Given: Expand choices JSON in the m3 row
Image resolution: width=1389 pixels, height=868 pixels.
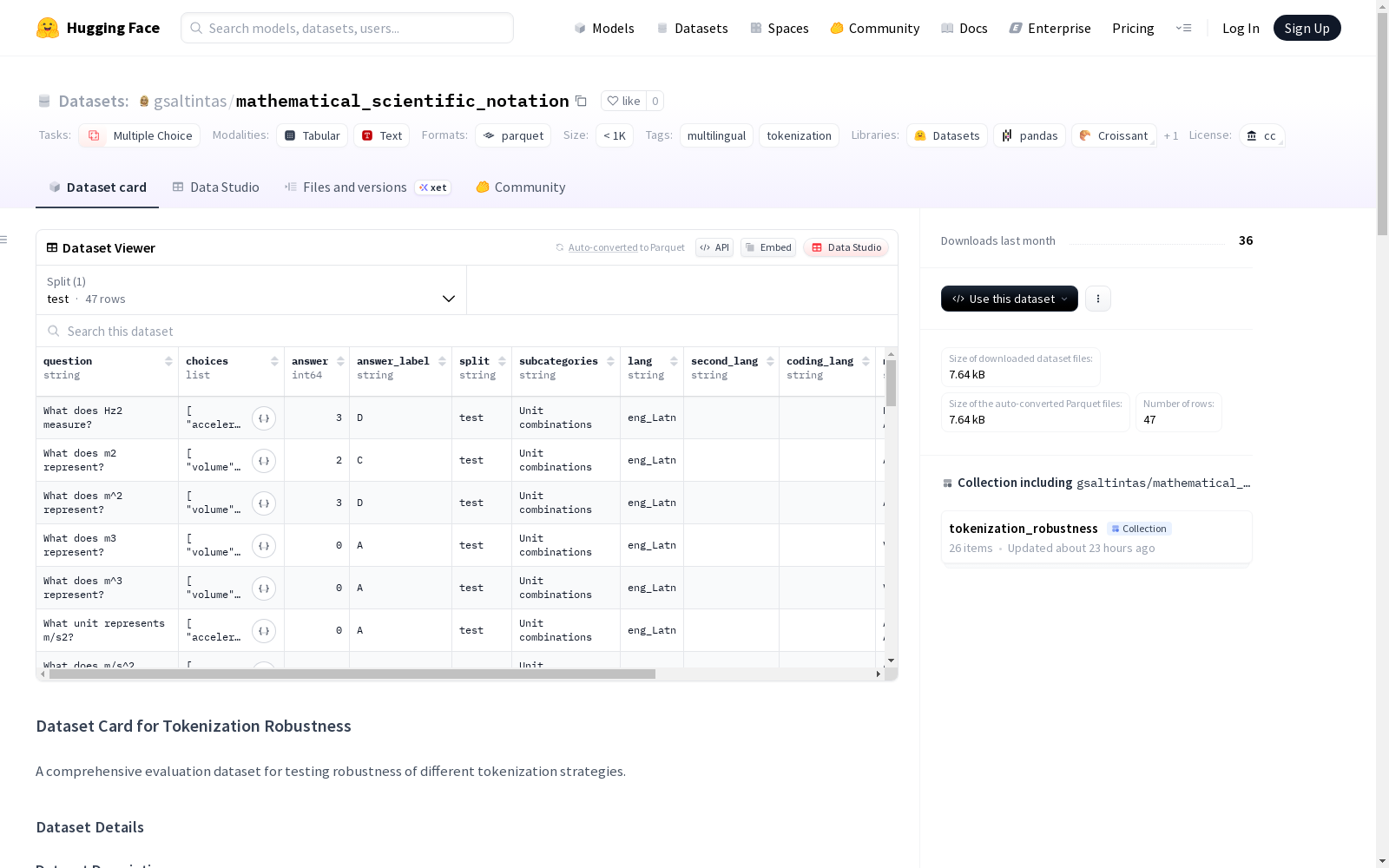Looking at the screenshot, I should pyautogui.click(x=264, y=546).
